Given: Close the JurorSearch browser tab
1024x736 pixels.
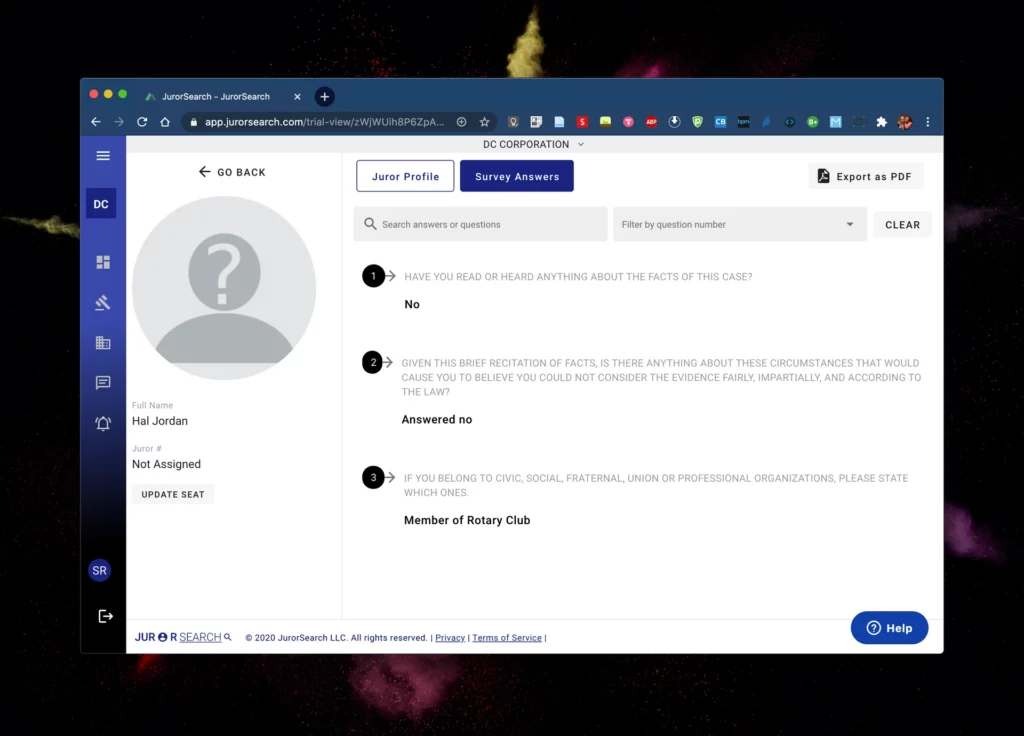Looking at the screenshot, I should click(x=297, y=97).
